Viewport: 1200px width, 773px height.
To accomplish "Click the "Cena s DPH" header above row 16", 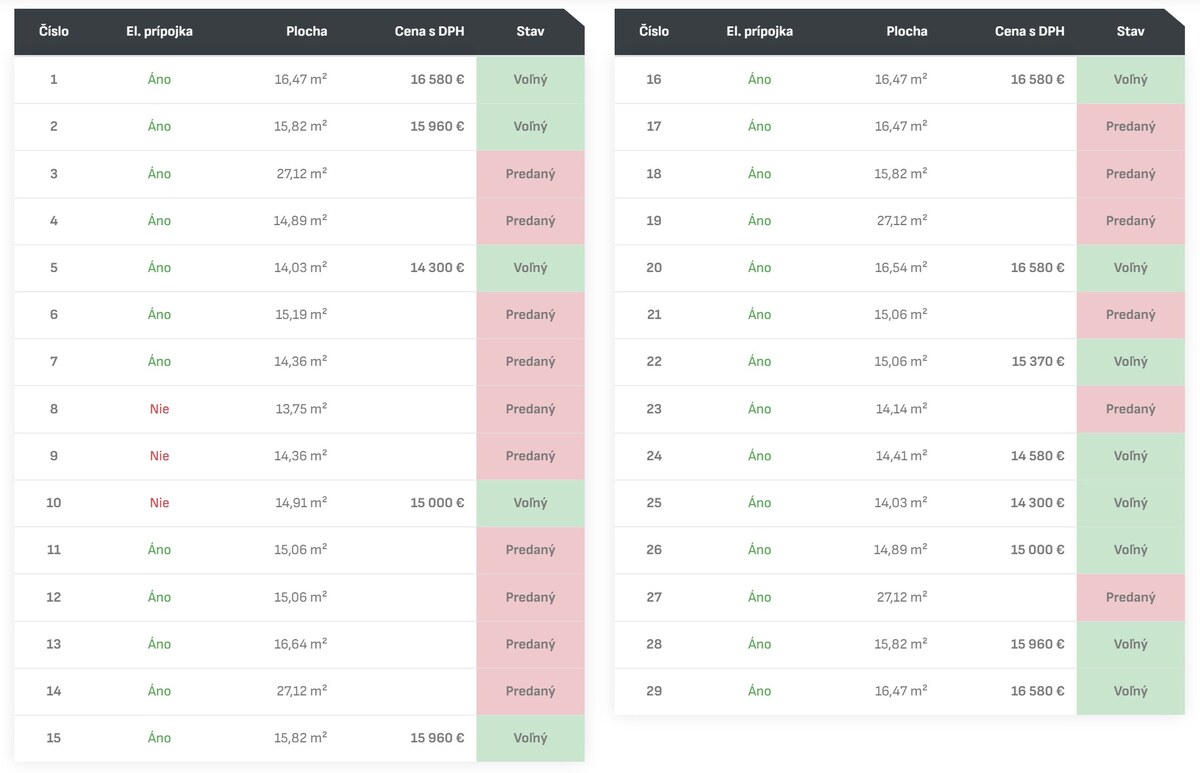I will click(1030, 31).
